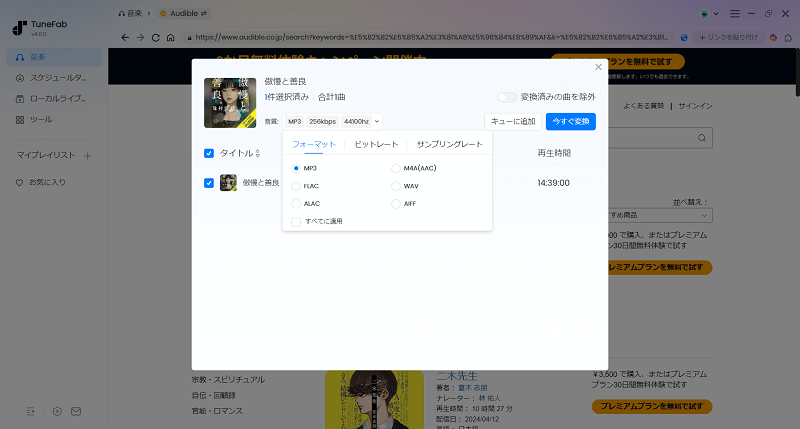The width and height of the screenshot is (800, 429).
Task: Click the round purple icon in toolbar
Action: pyautogui.click(x=773, y=37)
